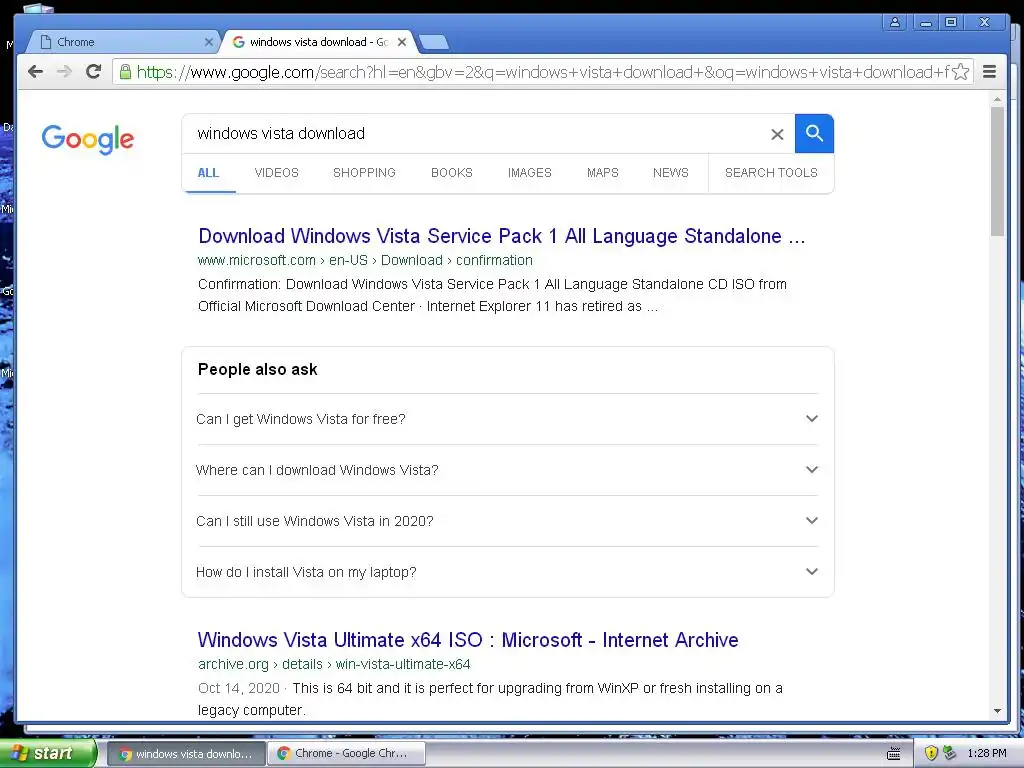Screen dimensions: 1024x768
Task: Open the security shield tray icon
Action: [x=931, y=753]
